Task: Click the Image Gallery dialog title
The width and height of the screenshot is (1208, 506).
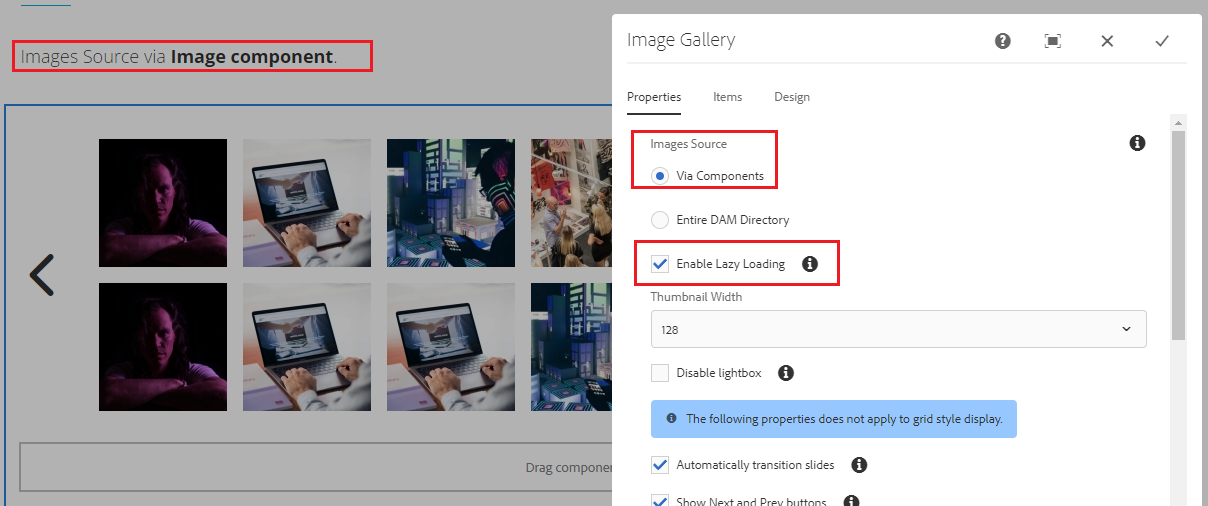Action: [681, 40]
